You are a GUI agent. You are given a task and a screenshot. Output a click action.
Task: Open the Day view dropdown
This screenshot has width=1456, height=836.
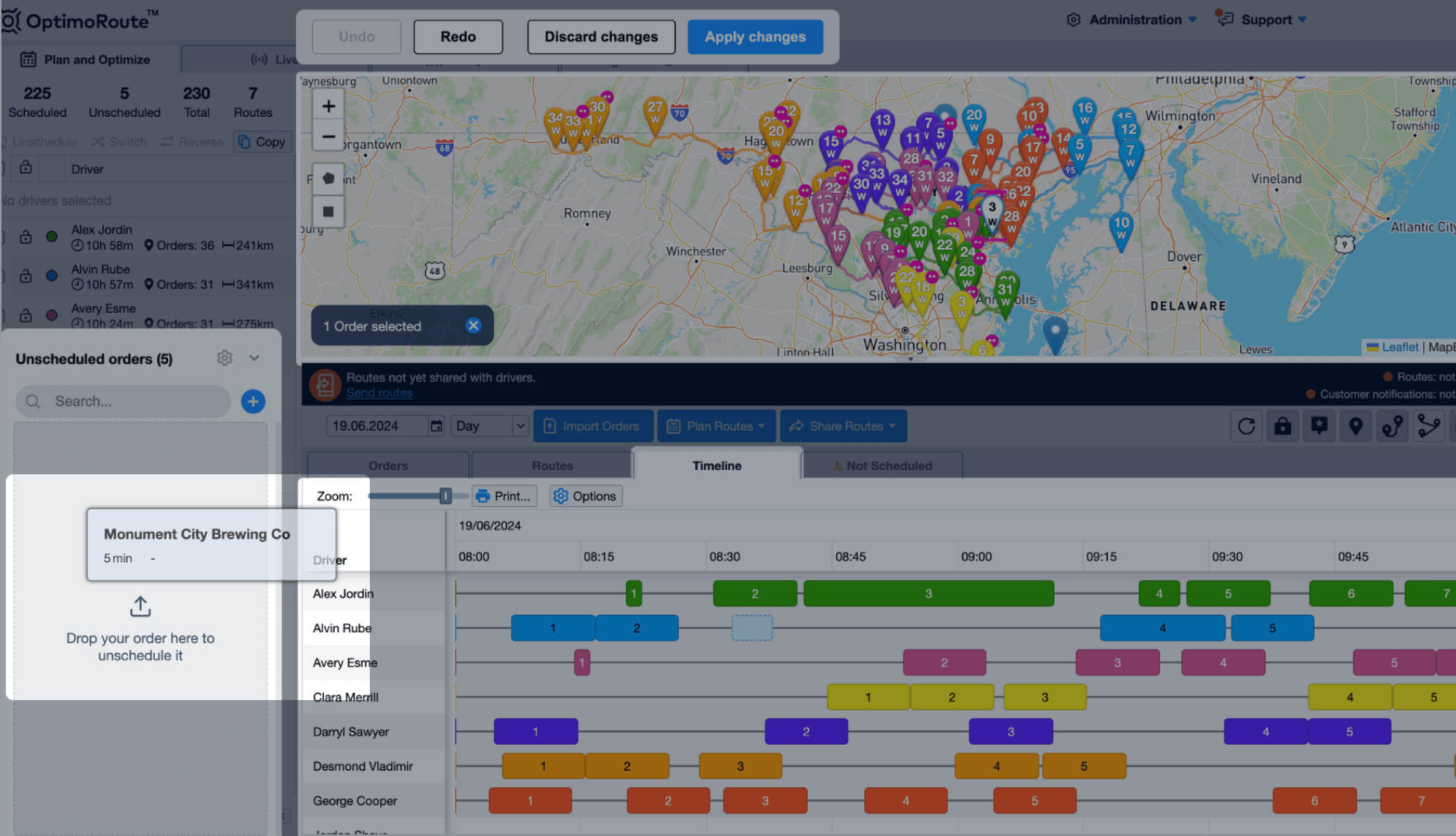[489, 425]
